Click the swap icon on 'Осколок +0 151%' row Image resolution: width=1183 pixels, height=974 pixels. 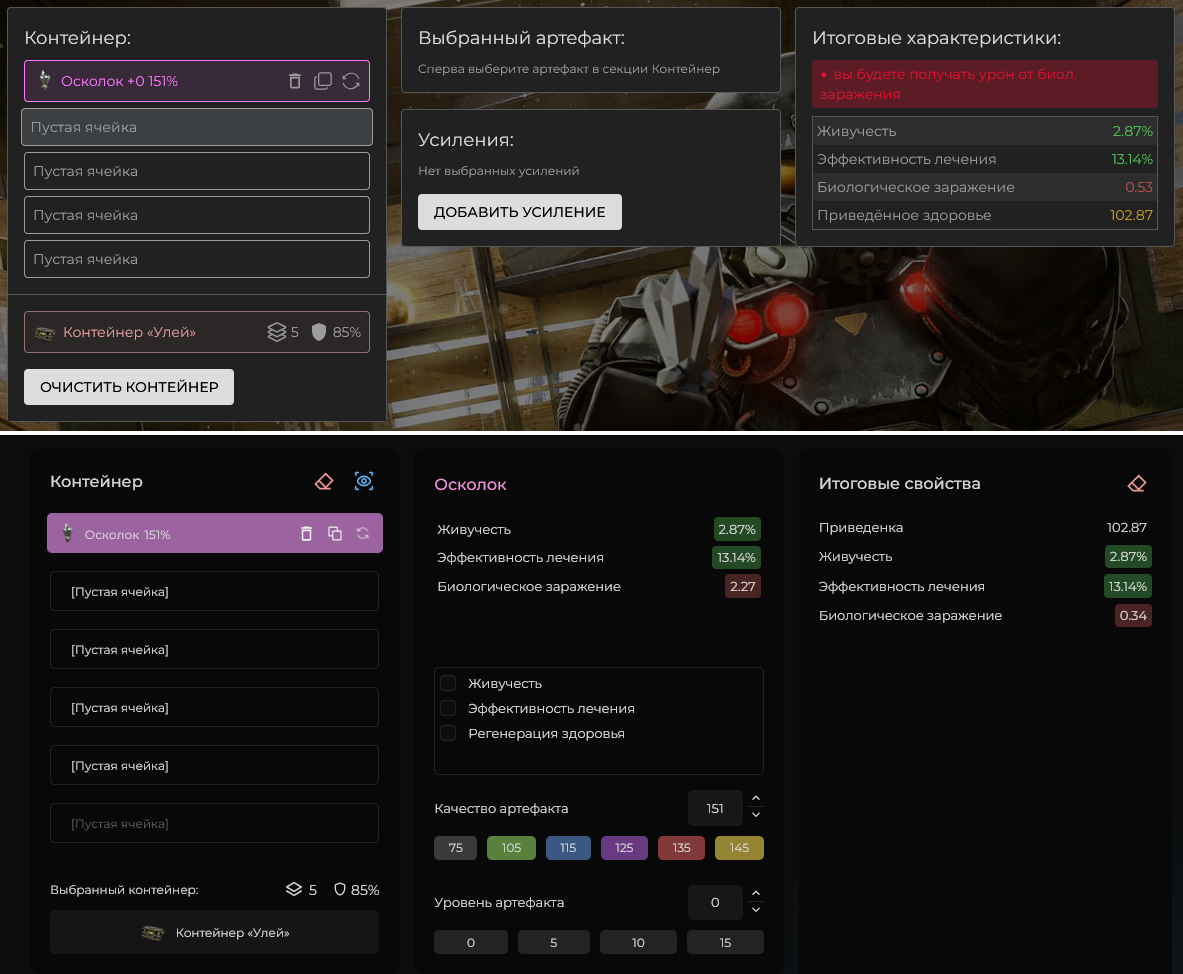351,81
